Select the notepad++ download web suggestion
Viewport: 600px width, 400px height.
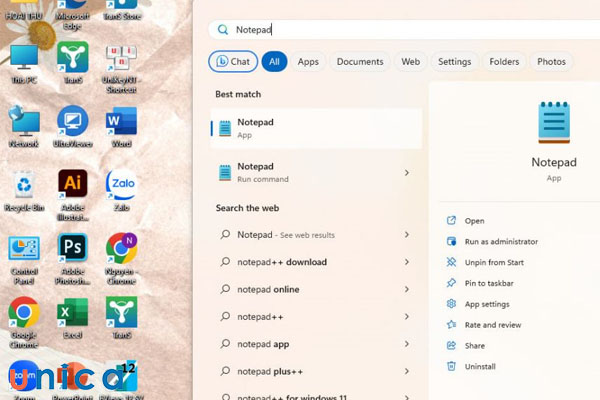(316, 262)
